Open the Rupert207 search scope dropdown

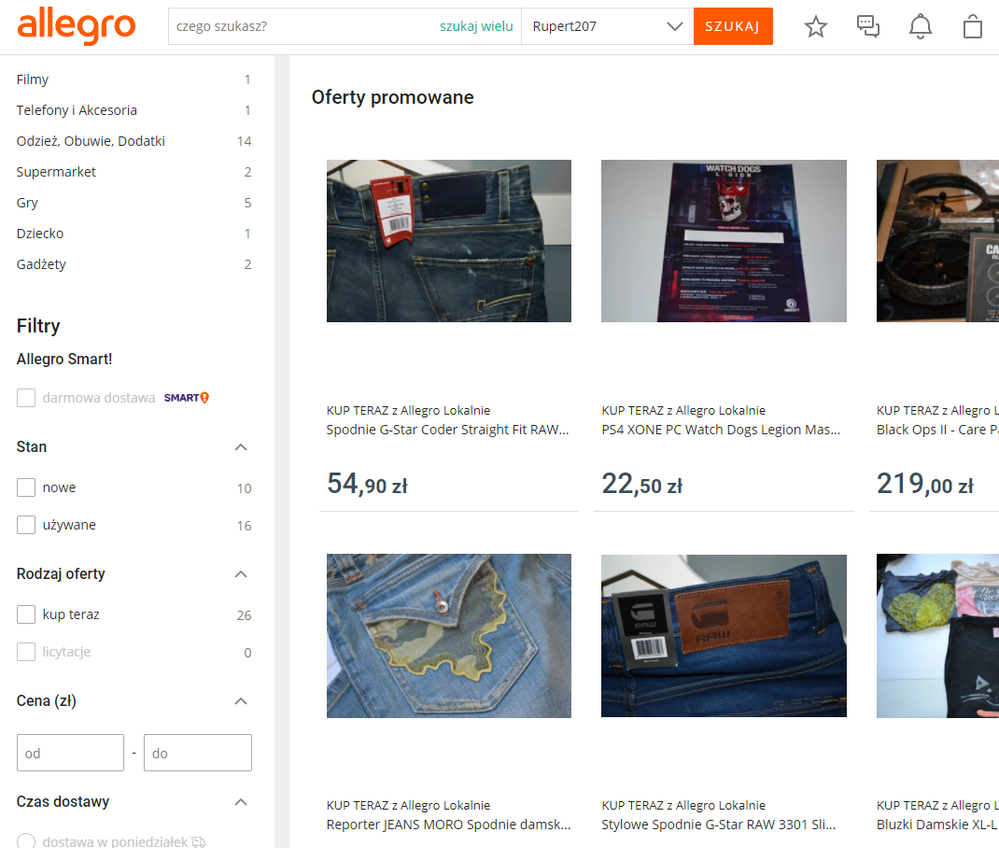click(x=606, y=27)
